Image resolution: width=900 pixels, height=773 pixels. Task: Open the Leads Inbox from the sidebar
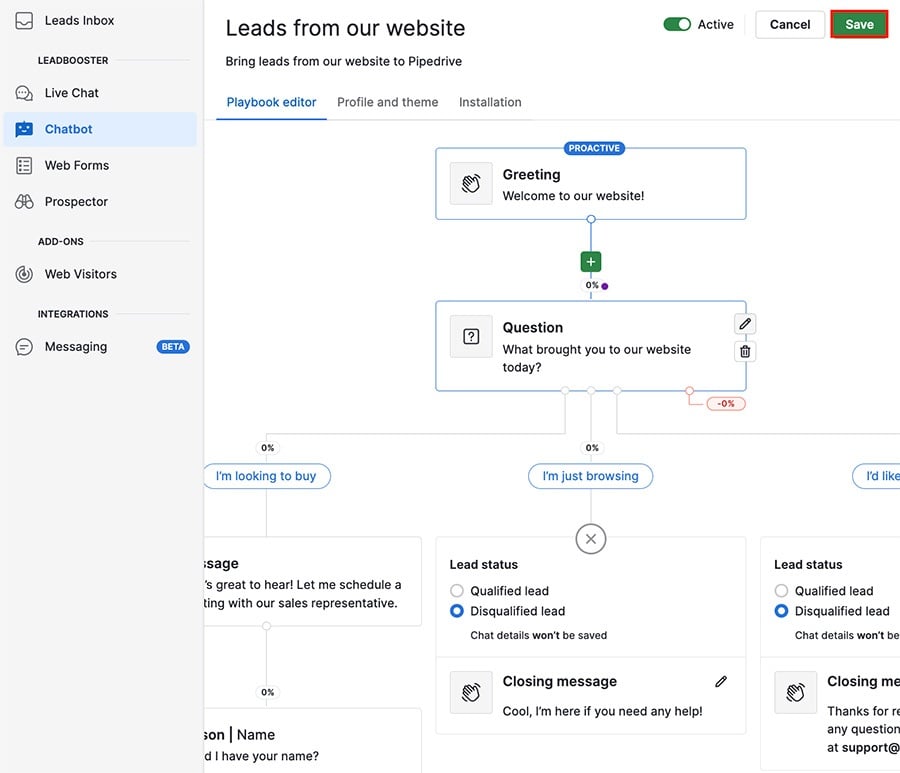tap(78, 20)
